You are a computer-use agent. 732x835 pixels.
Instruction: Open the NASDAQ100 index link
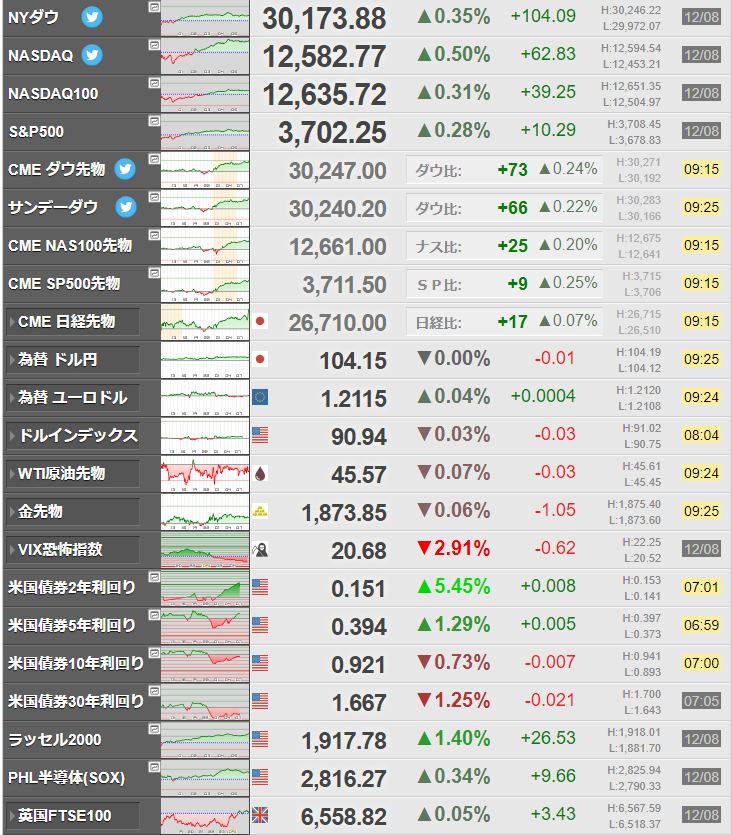[x=53, y=94]
